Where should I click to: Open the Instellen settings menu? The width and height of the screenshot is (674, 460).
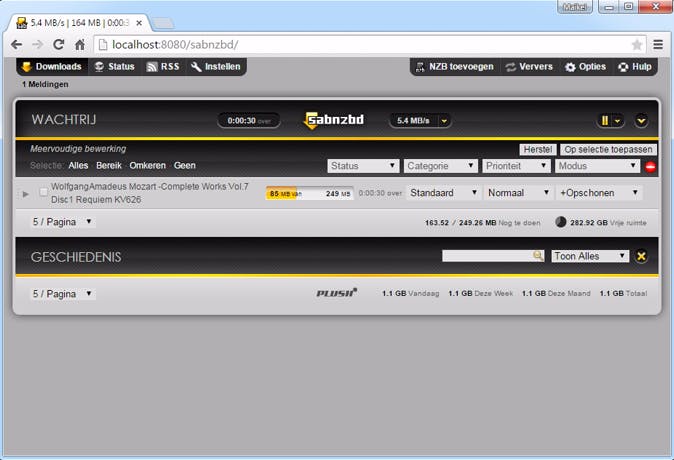click(x=216, y=67)
